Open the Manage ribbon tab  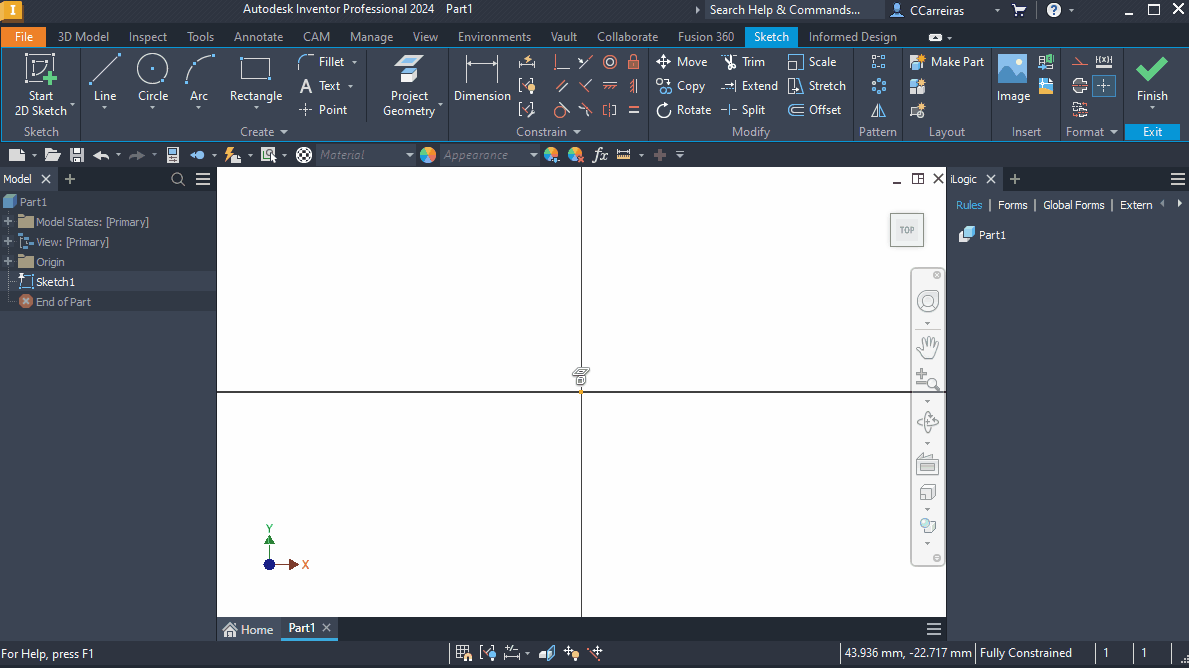(372, 36)
